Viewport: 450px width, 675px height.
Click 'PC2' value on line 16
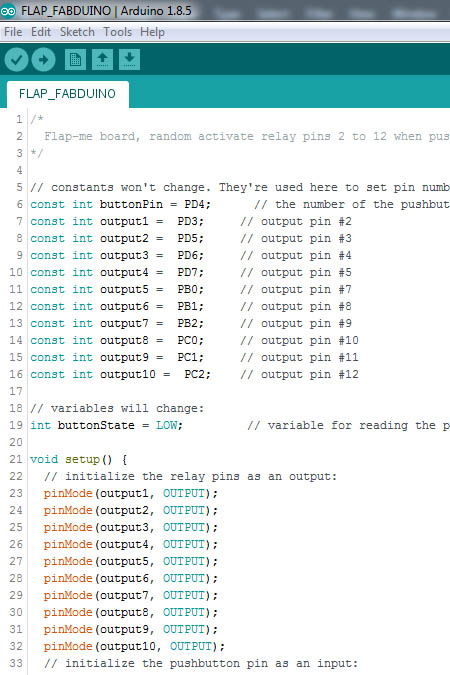coord(195,374)
